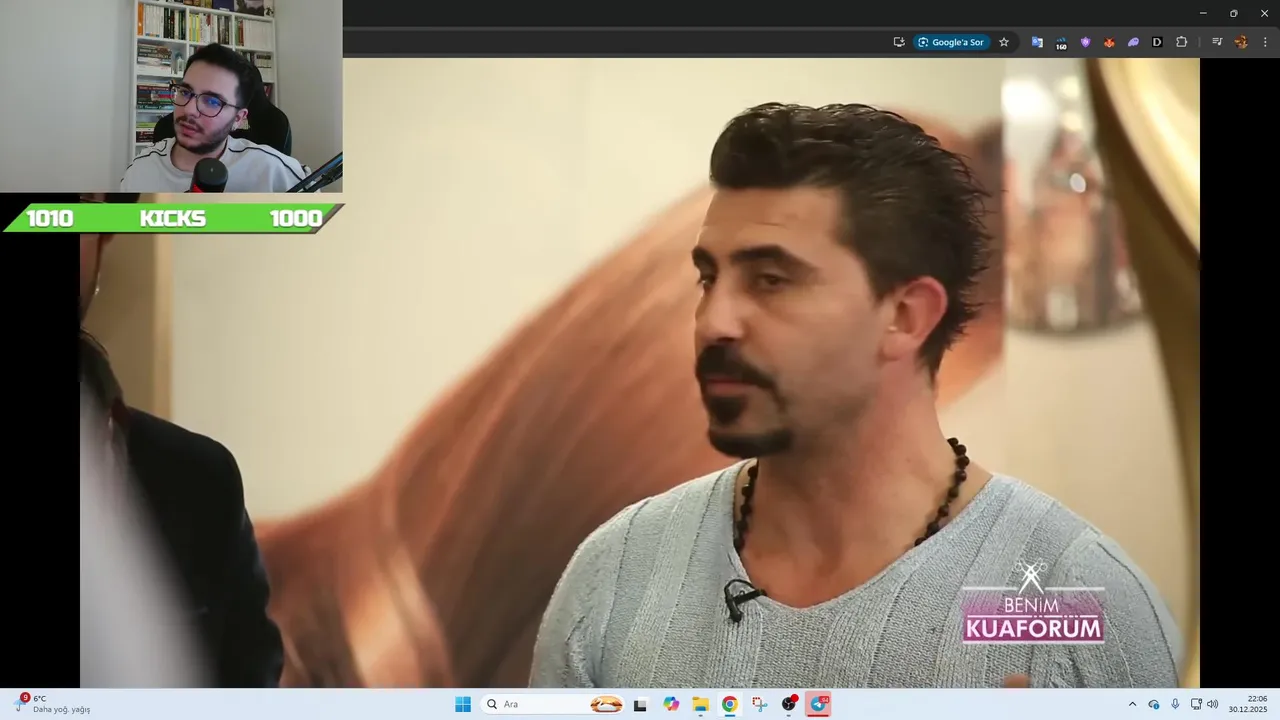Open the purple ghost extension
Viewport: 1280px width, 720px height.
pos(1133,42)
